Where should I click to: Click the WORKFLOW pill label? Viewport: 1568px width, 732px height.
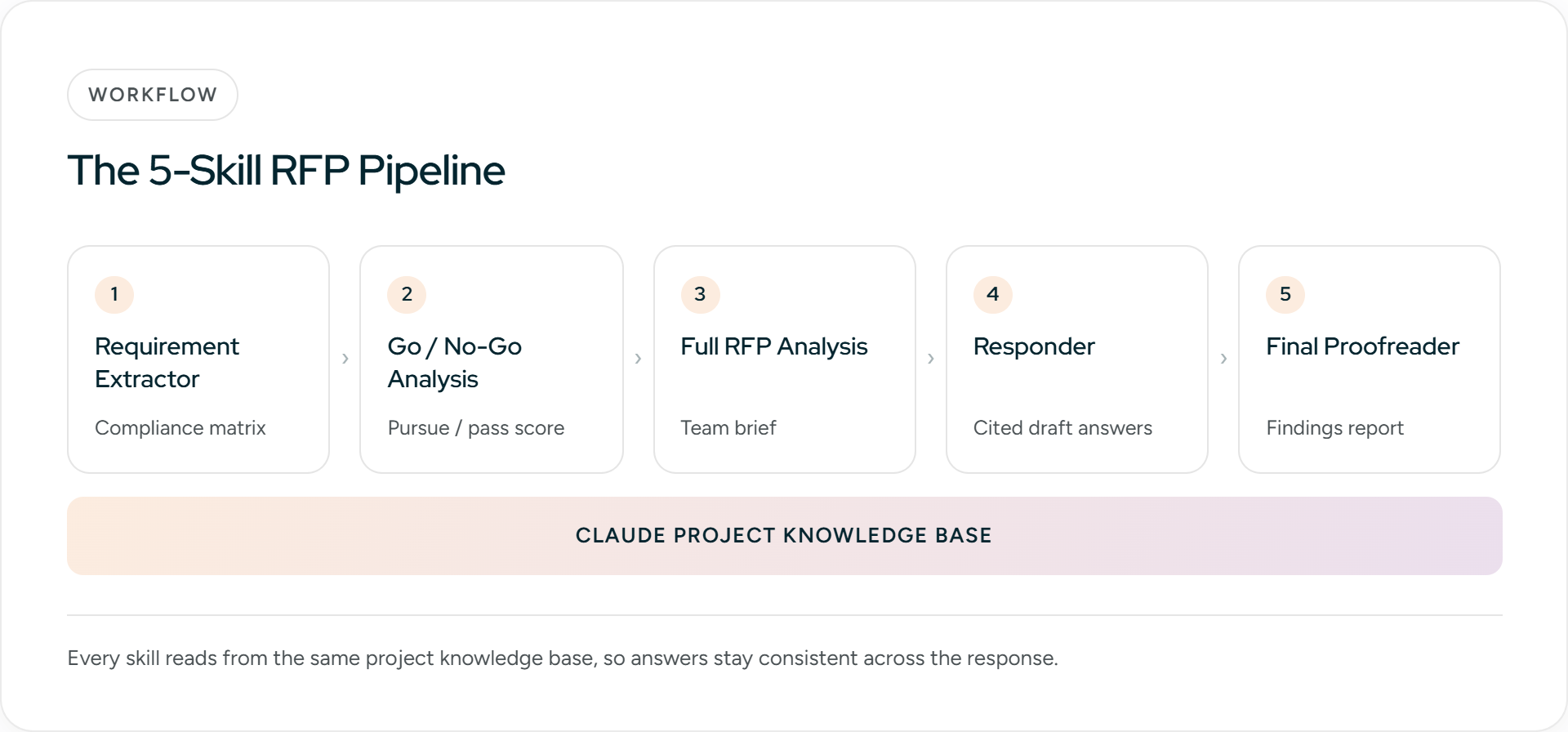click(x=153, y=95)
